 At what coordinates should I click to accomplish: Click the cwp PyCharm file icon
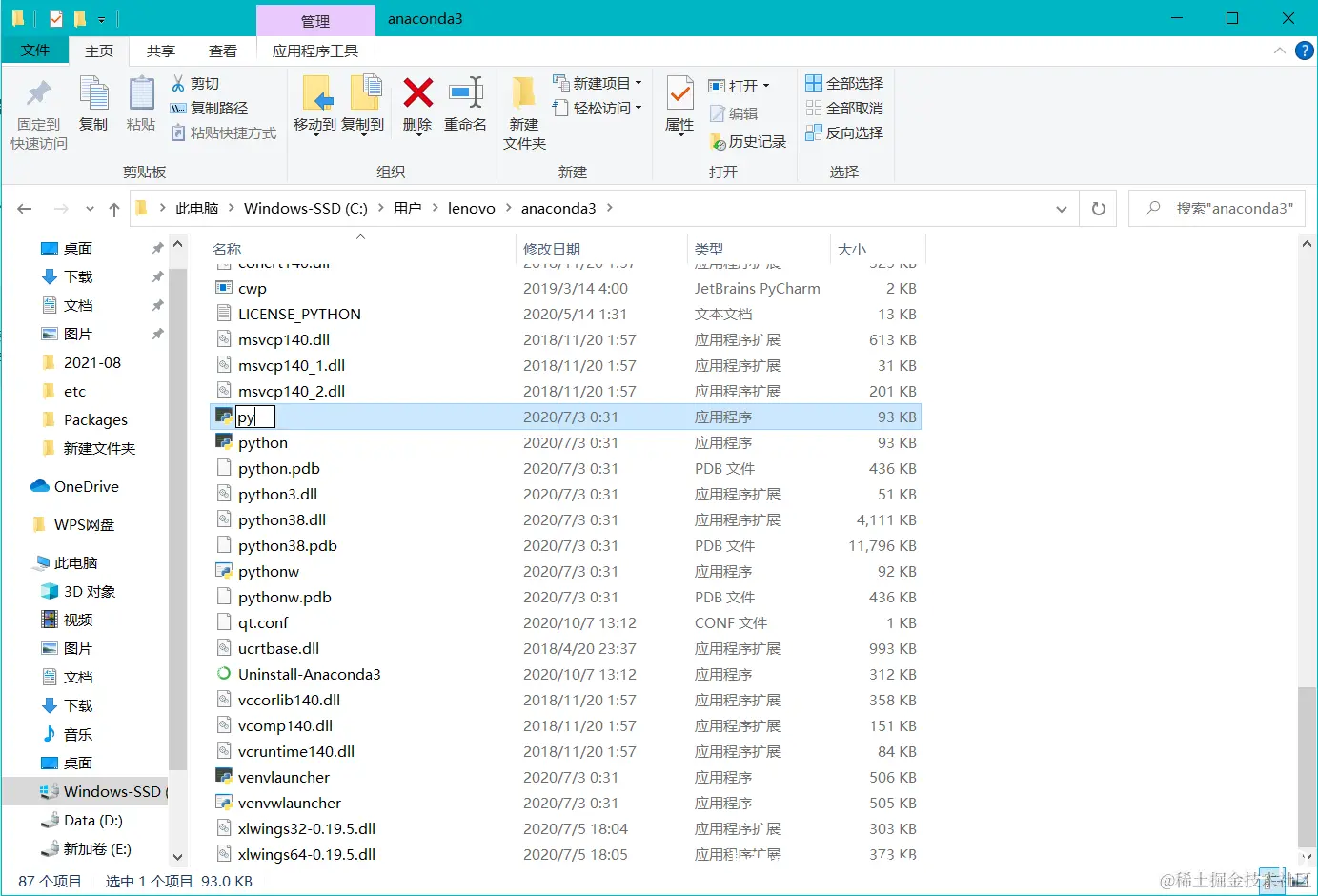click(224, 287)
